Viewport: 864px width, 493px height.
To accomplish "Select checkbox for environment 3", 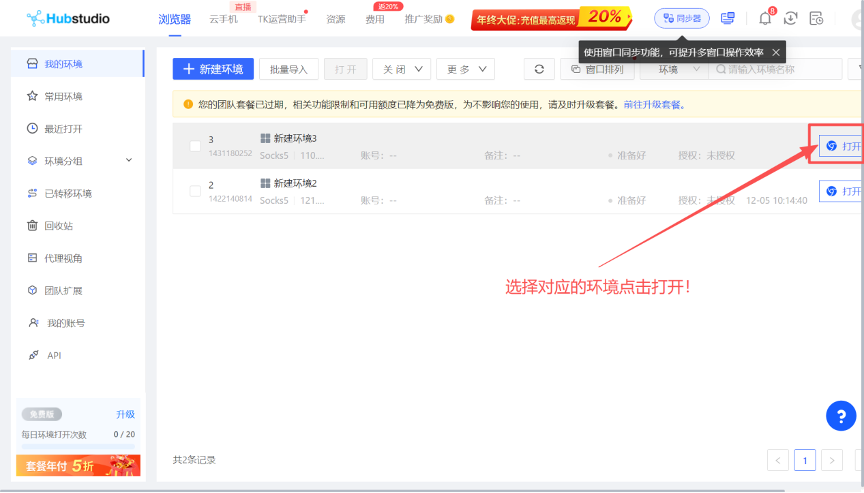I will tap(195, 146).
